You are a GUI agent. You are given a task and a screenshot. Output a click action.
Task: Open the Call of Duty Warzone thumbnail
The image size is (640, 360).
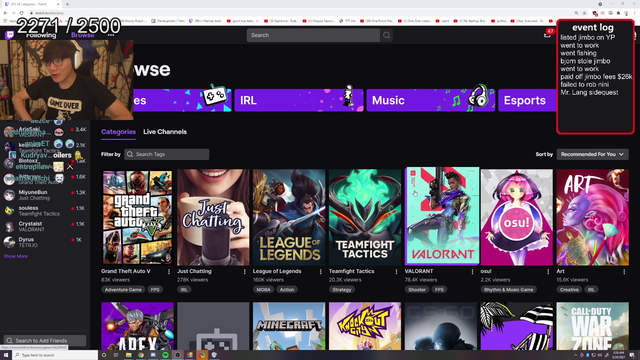pyautogui.click(x=593, y=326)
